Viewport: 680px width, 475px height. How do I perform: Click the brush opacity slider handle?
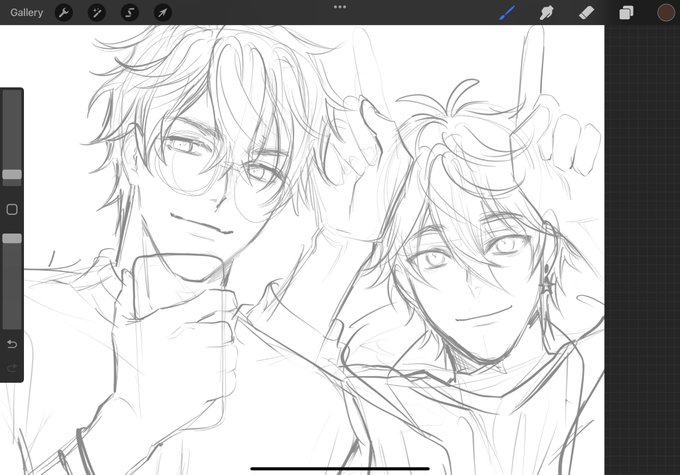12,238
